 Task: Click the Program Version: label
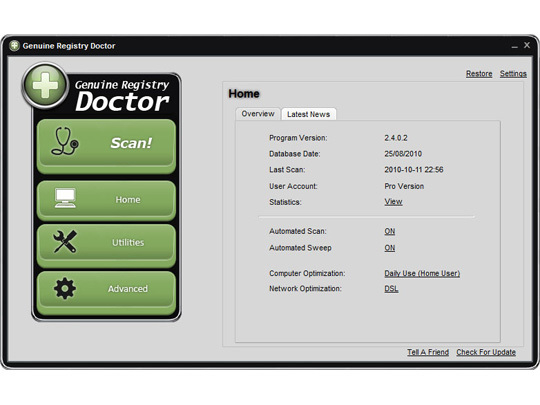pyautogui.click(x=298, y=138)
